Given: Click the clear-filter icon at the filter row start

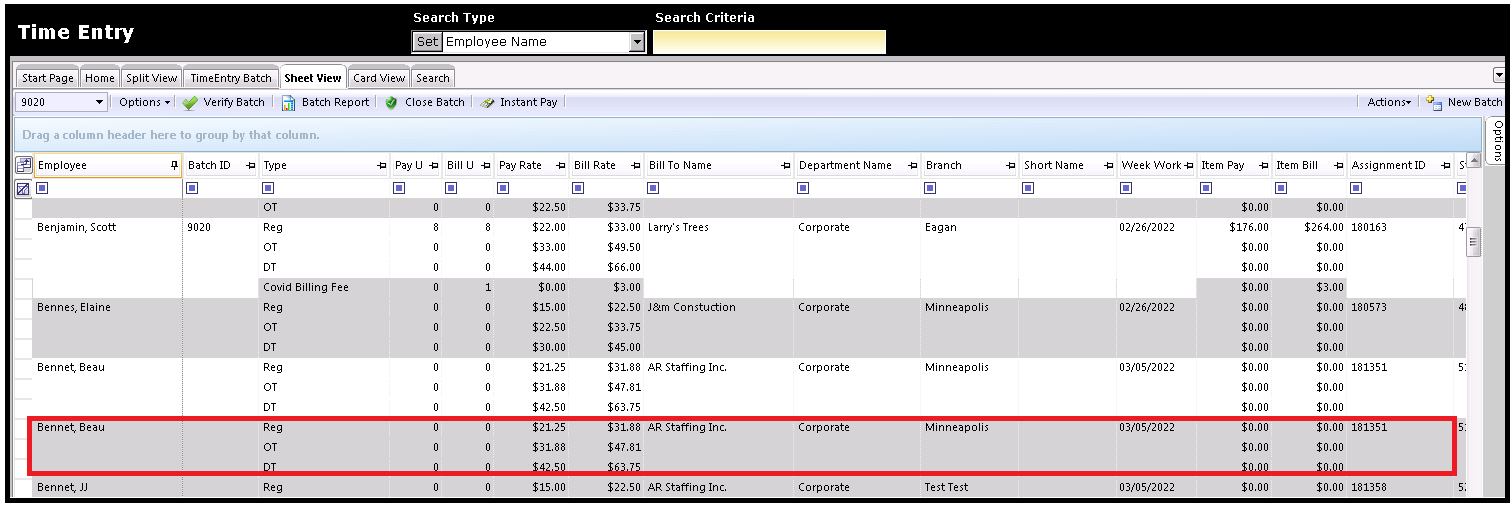Looking at the screenshot, I should click(x=24, y=188).
